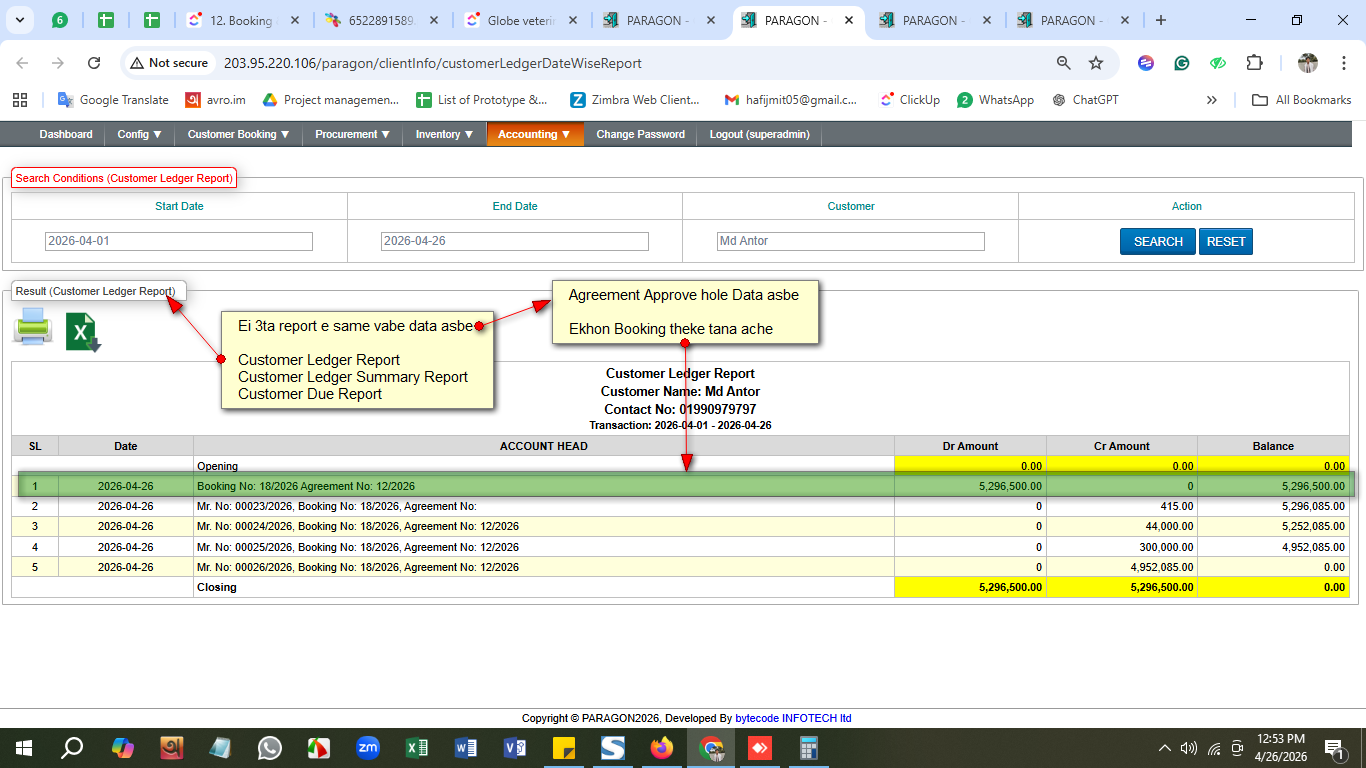Open the tab search dropdown arrow
The width and height of the screenshot is (1366, 768).
(20, 20)
